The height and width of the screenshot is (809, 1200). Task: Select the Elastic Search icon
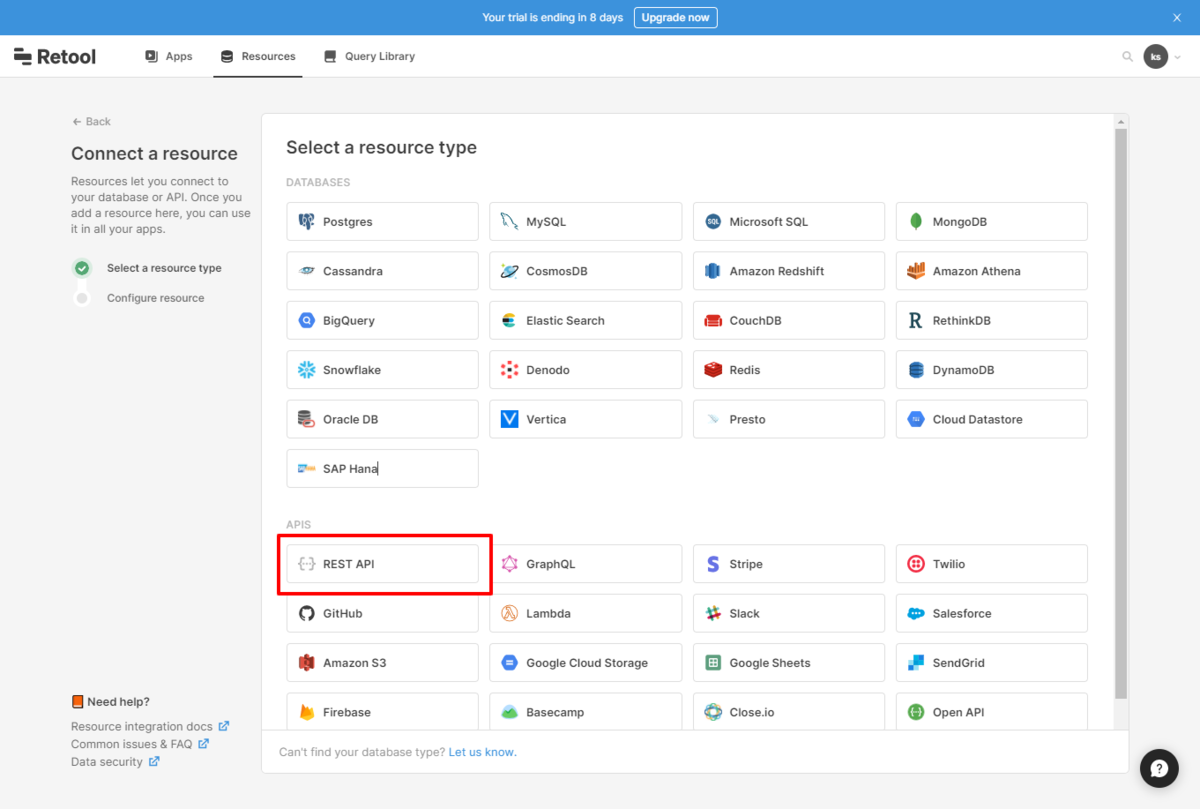[x=509, y=321]
